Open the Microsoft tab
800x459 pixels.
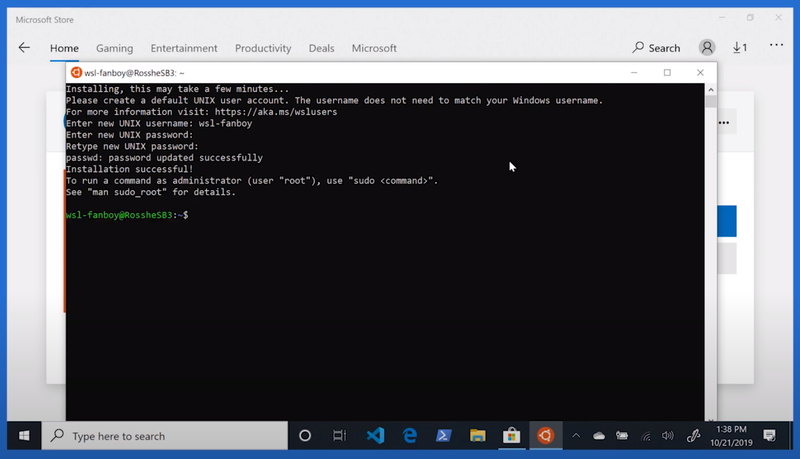[x=374, y=48]
